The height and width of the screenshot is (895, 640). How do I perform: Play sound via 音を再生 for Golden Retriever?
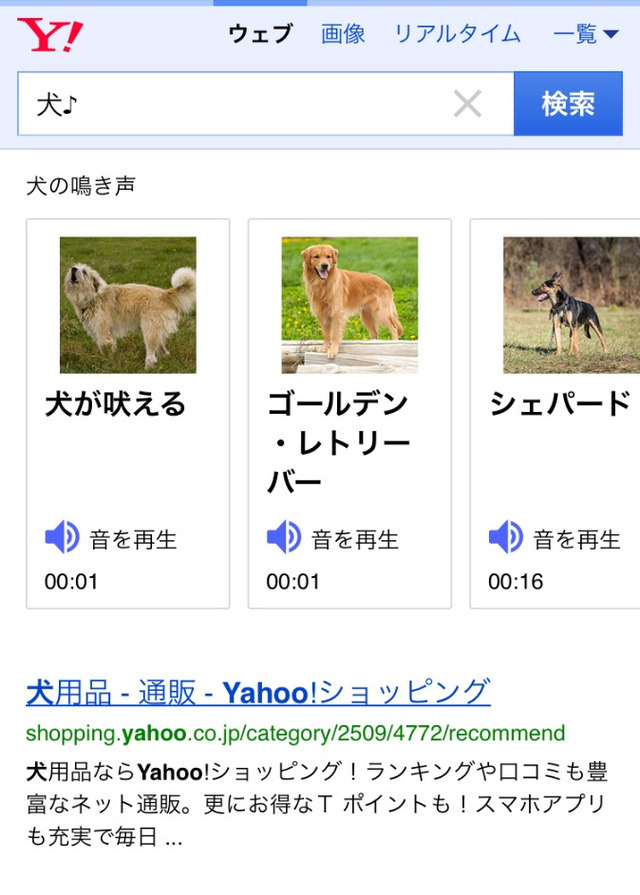[x=355, y=540]
